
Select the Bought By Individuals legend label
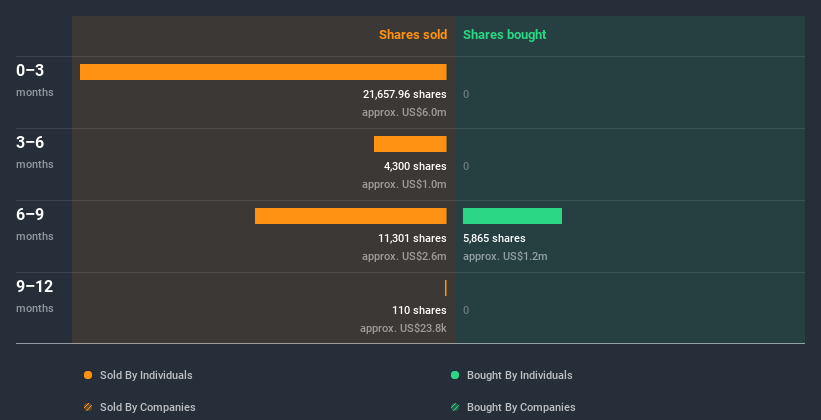pos(519,375)
